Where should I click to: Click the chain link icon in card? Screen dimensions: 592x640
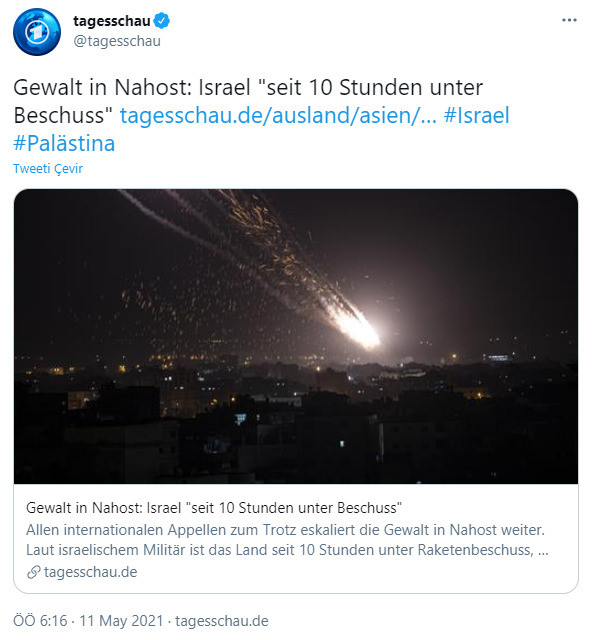click(33, 572)
